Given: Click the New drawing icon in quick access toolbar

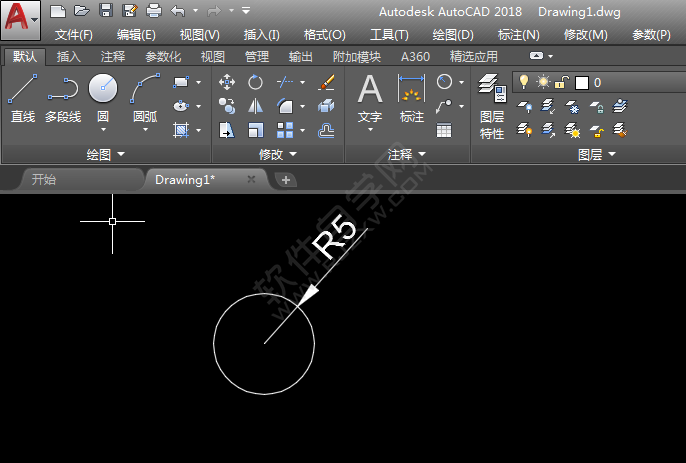Looking at the screenshot, I should tap(58, 11).
